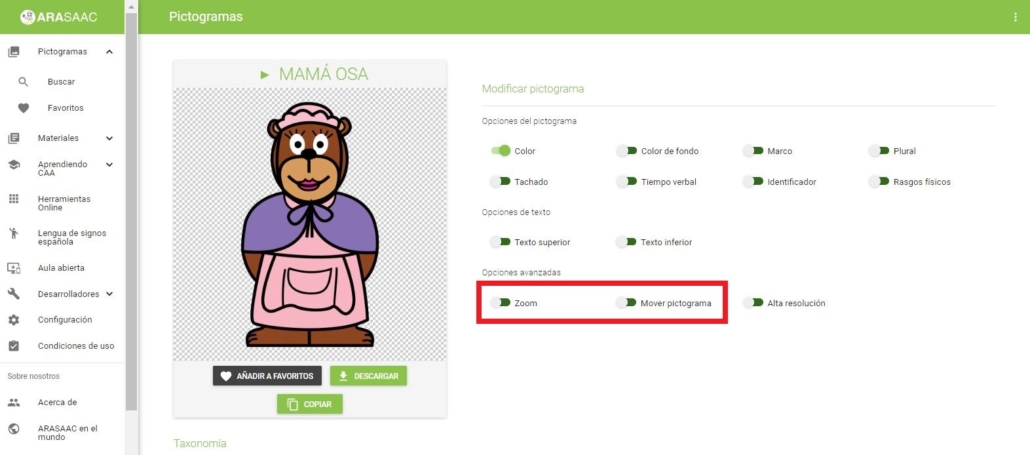Screen dimensions: 1030x455
Task: Click the Sobre nosotros section label
Action: [34, 376]
